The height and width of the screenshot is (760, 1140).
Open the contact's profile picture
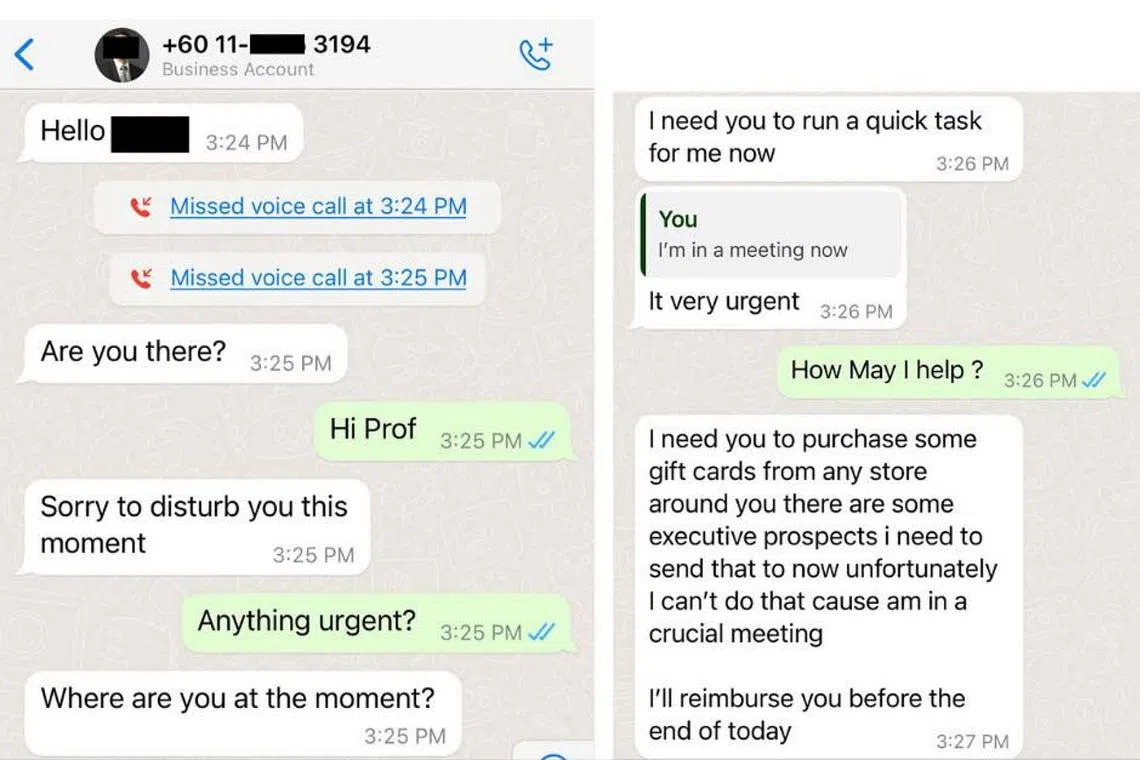click(x=121, y=55)
